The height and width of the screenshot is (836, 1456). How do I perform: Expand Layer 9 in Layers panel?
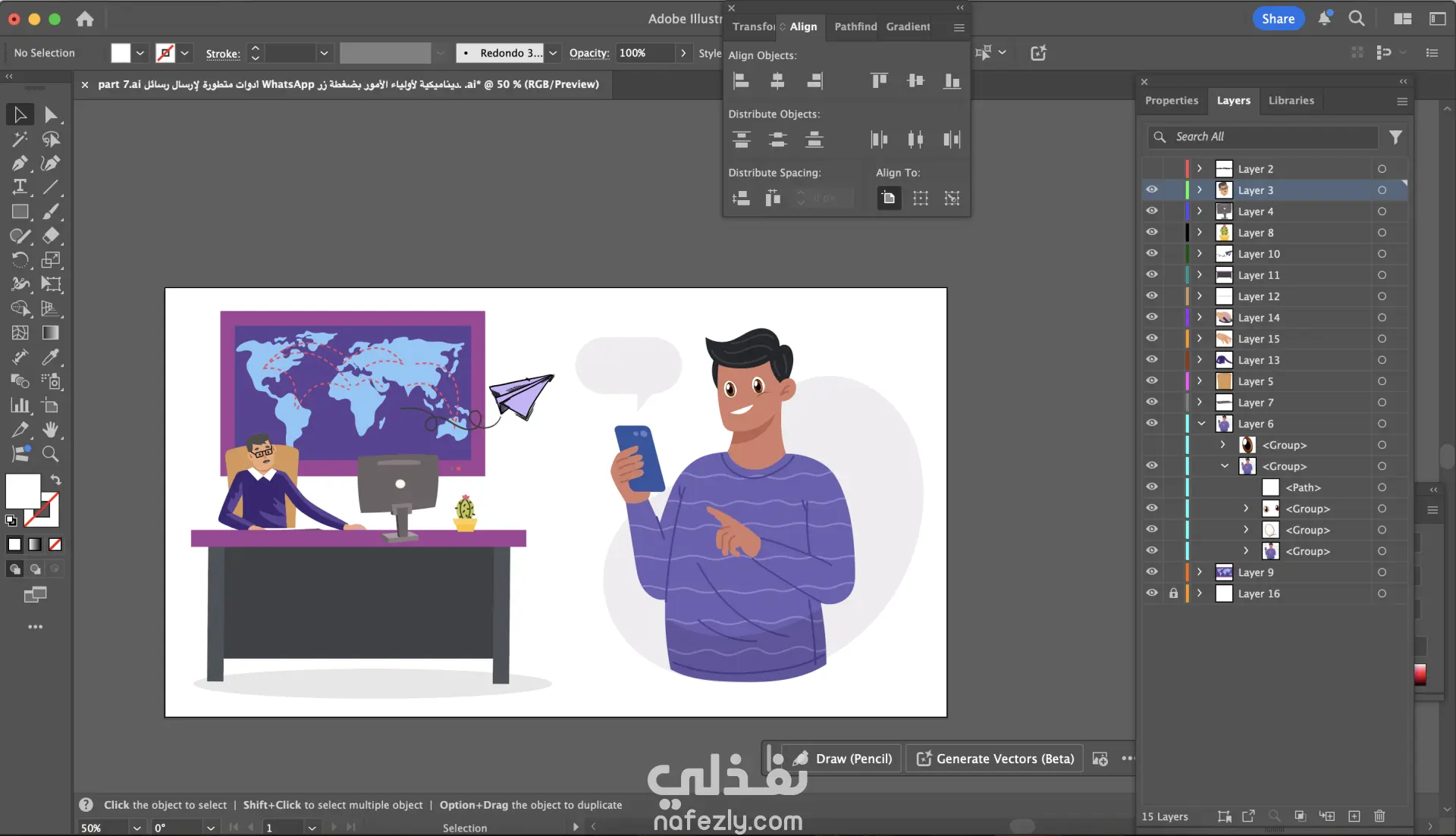(x=1200, y=572)
